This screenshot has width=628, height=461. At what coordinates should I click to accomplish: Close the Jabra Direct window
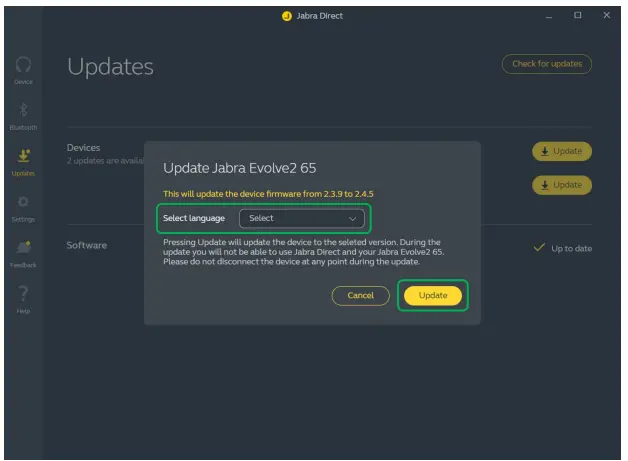(607, 15)
